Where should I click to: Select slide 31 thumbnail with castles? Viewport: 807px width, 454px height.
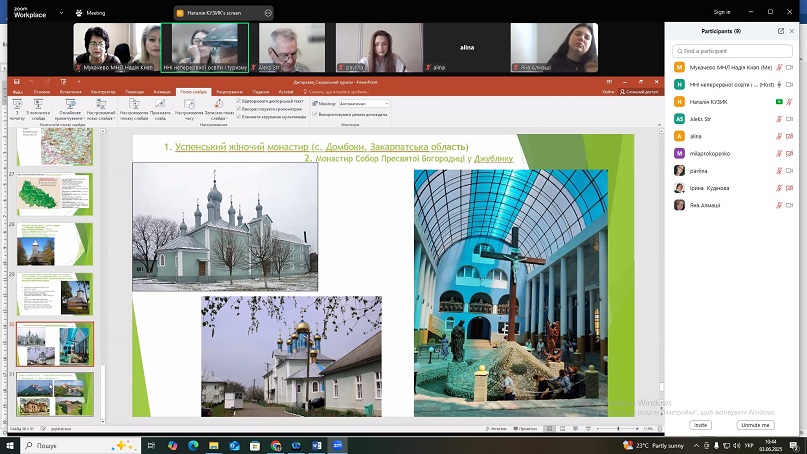coord(55,394)
